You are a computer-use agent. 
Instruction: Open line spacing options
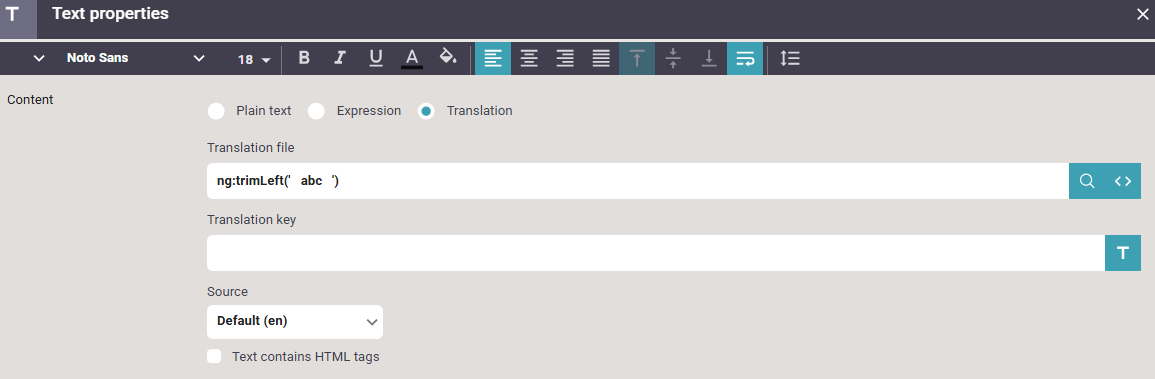(x=790, y=58)
